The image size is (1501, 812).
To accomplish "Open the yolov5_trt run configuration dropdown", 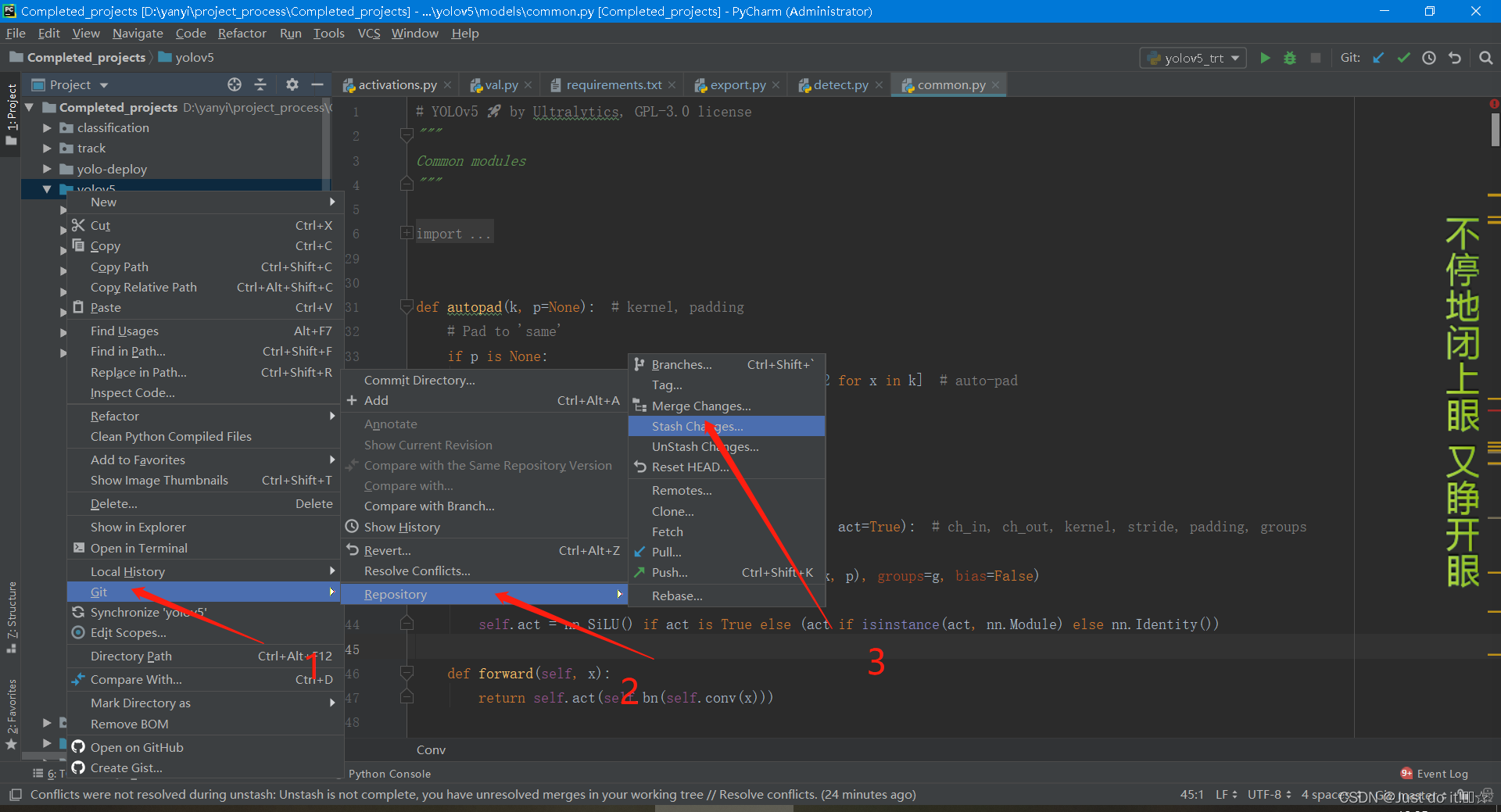I will coord(1193,58).
